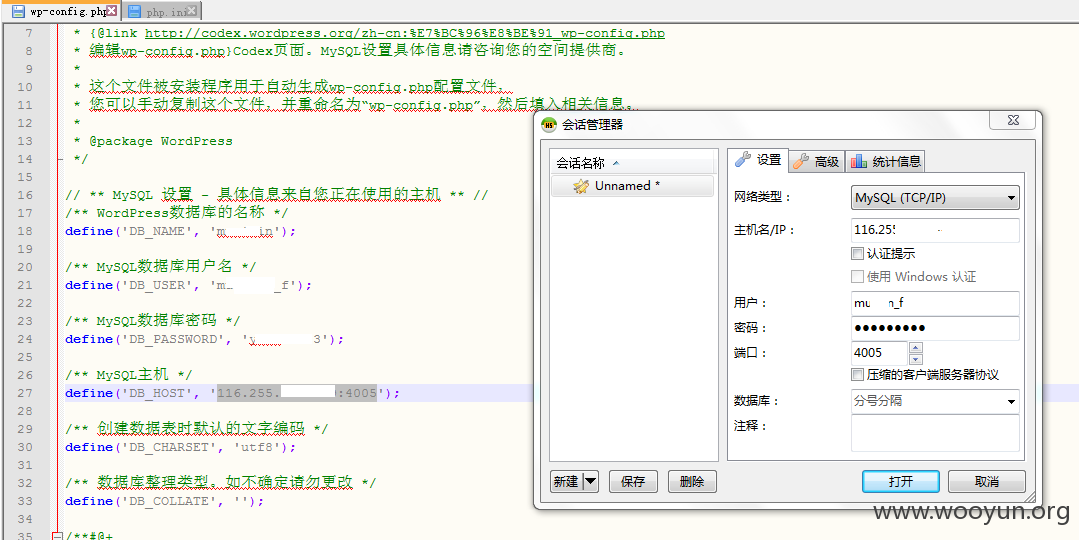Click the highlighted DB_HOST value on line 27
This screenshot has height=540, width=1079.
[x=297, y=393]
